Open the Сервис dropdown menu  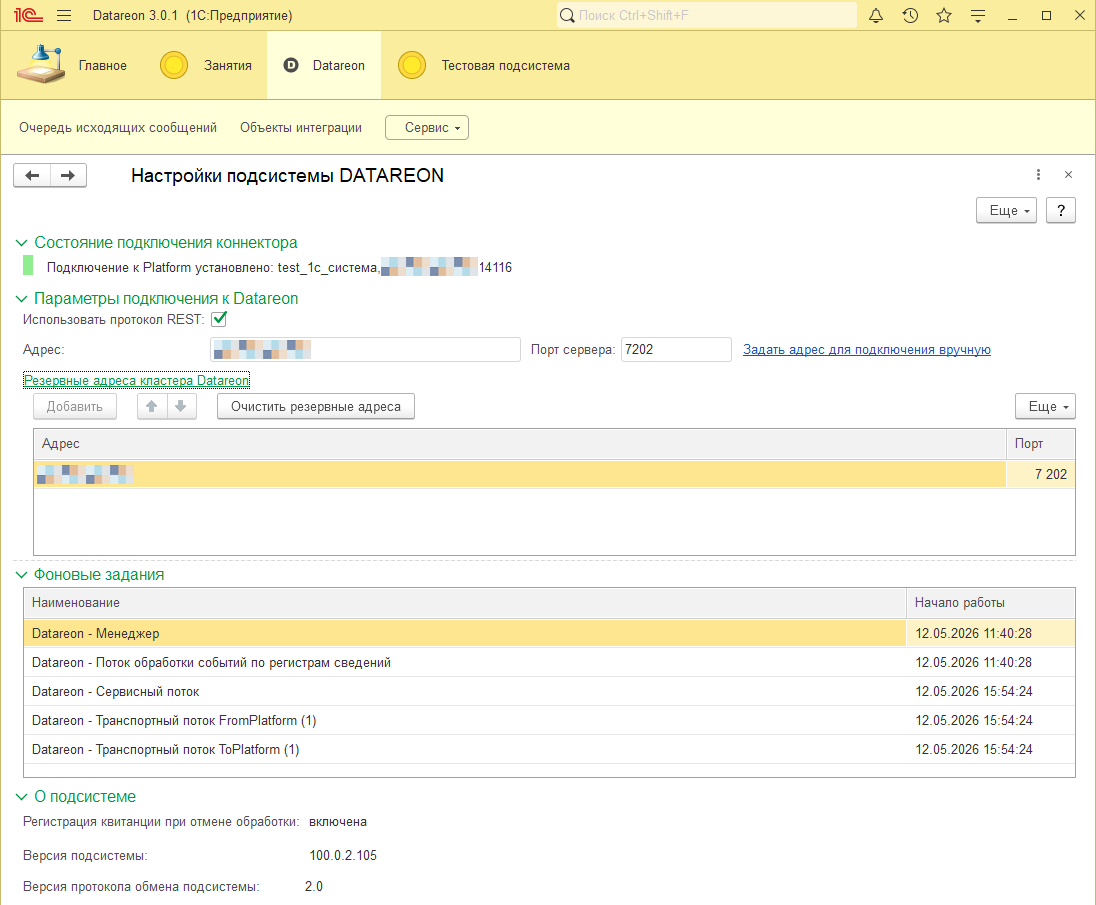tap(427, 128)
